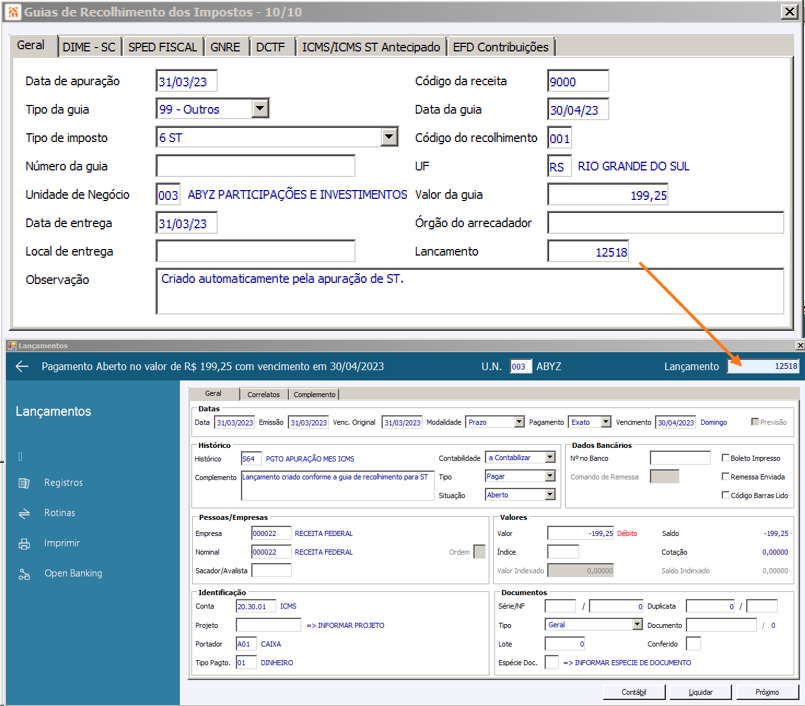
Task: Click the Open Banking icon
Action: pyautogui.click(x=24, y=574)
